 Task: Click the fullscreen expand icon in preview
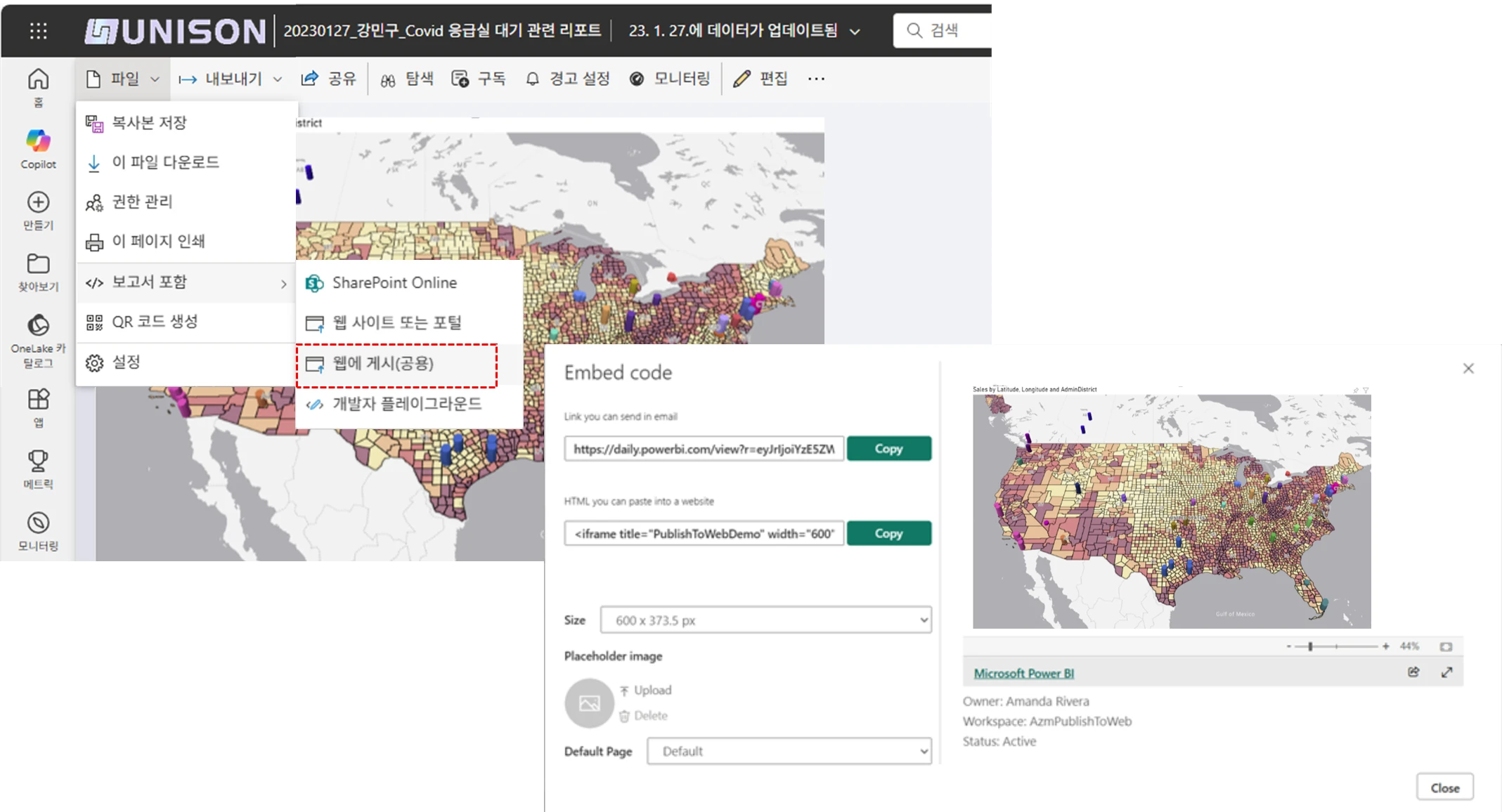(x=1446, y=672)
